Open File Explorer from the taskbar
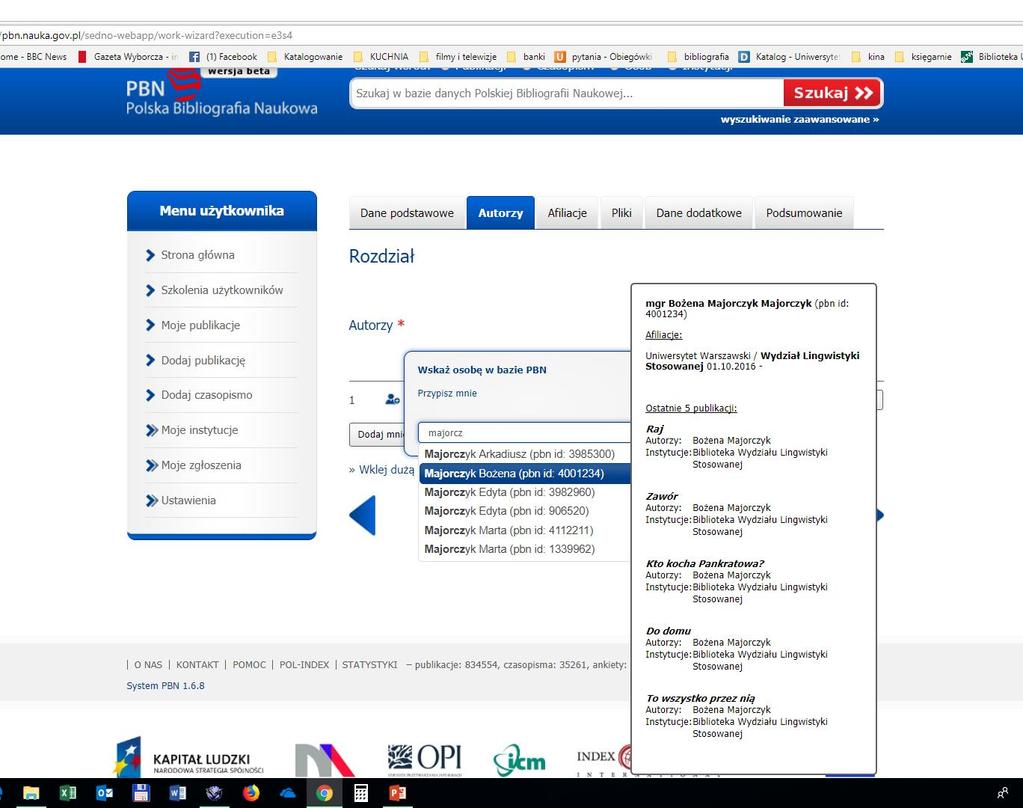Viewport: 1023px width, 808px height. [31, 793]
